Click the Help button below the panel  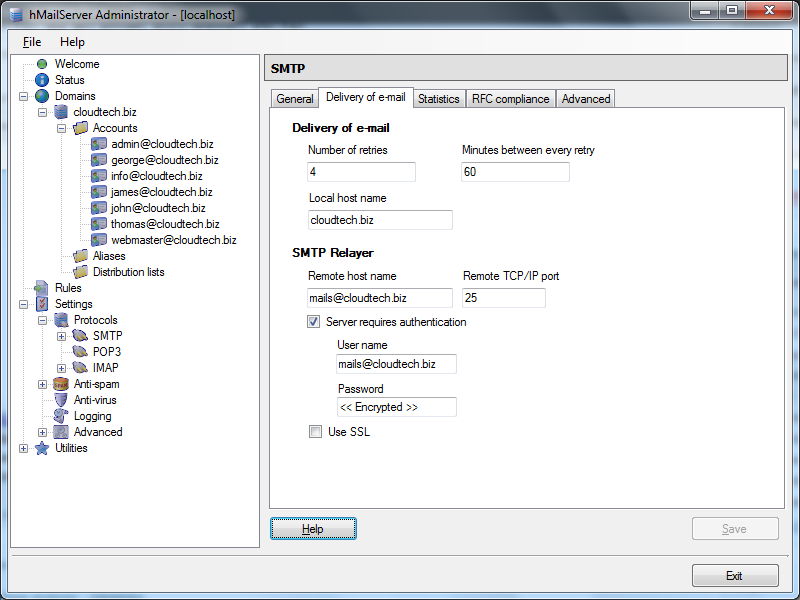click(313, 529)
